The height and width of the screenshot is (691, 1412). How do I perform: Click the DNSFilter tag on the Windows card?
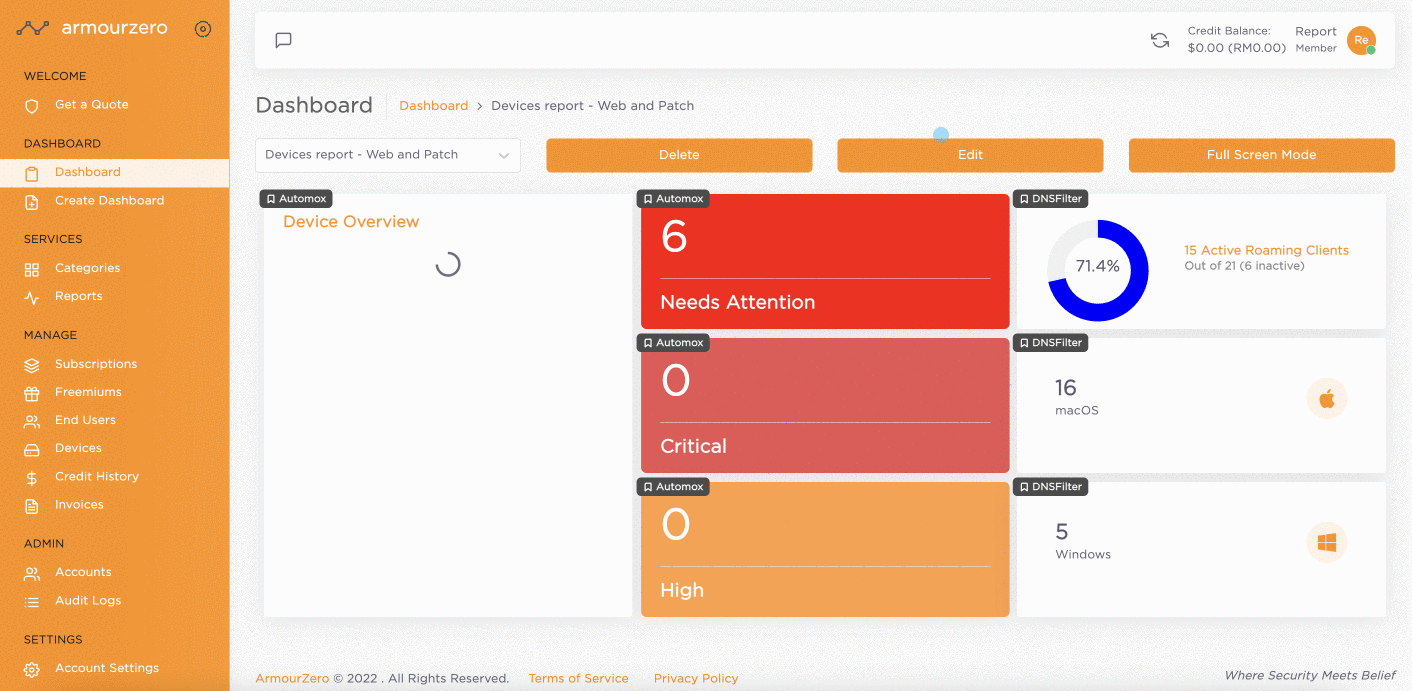coord(1050,487)
